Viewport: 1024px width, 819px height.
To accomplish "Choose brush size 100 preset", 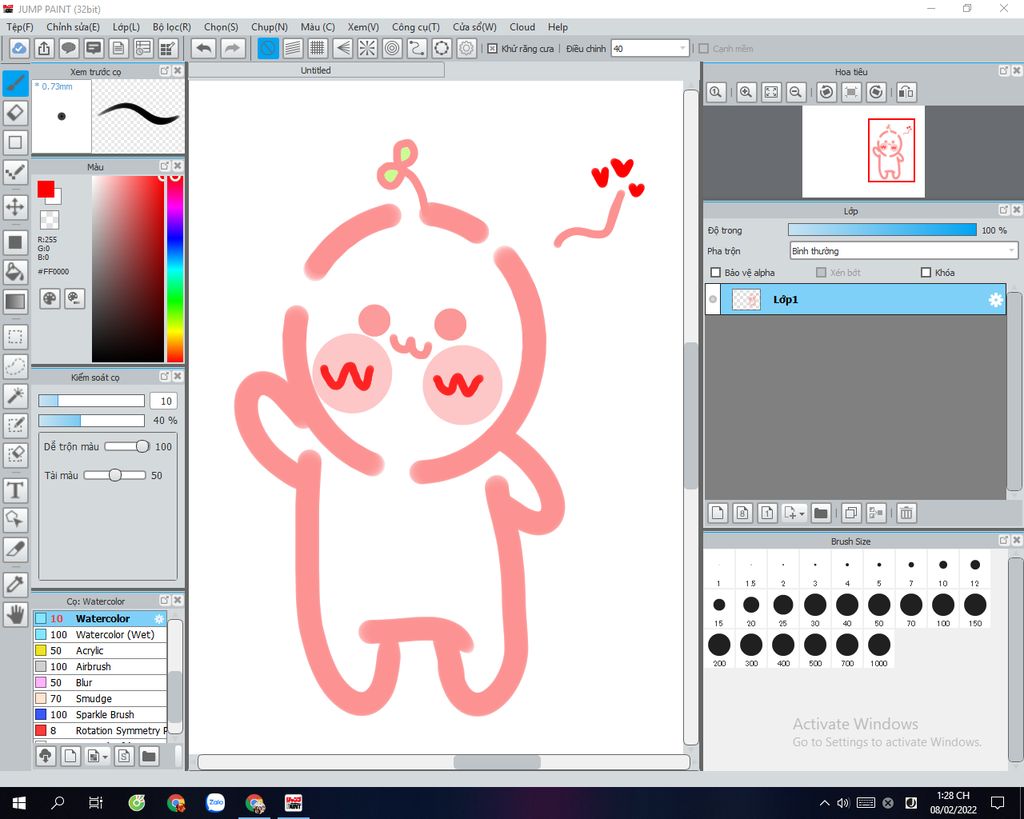I will [x=943, y=609].
